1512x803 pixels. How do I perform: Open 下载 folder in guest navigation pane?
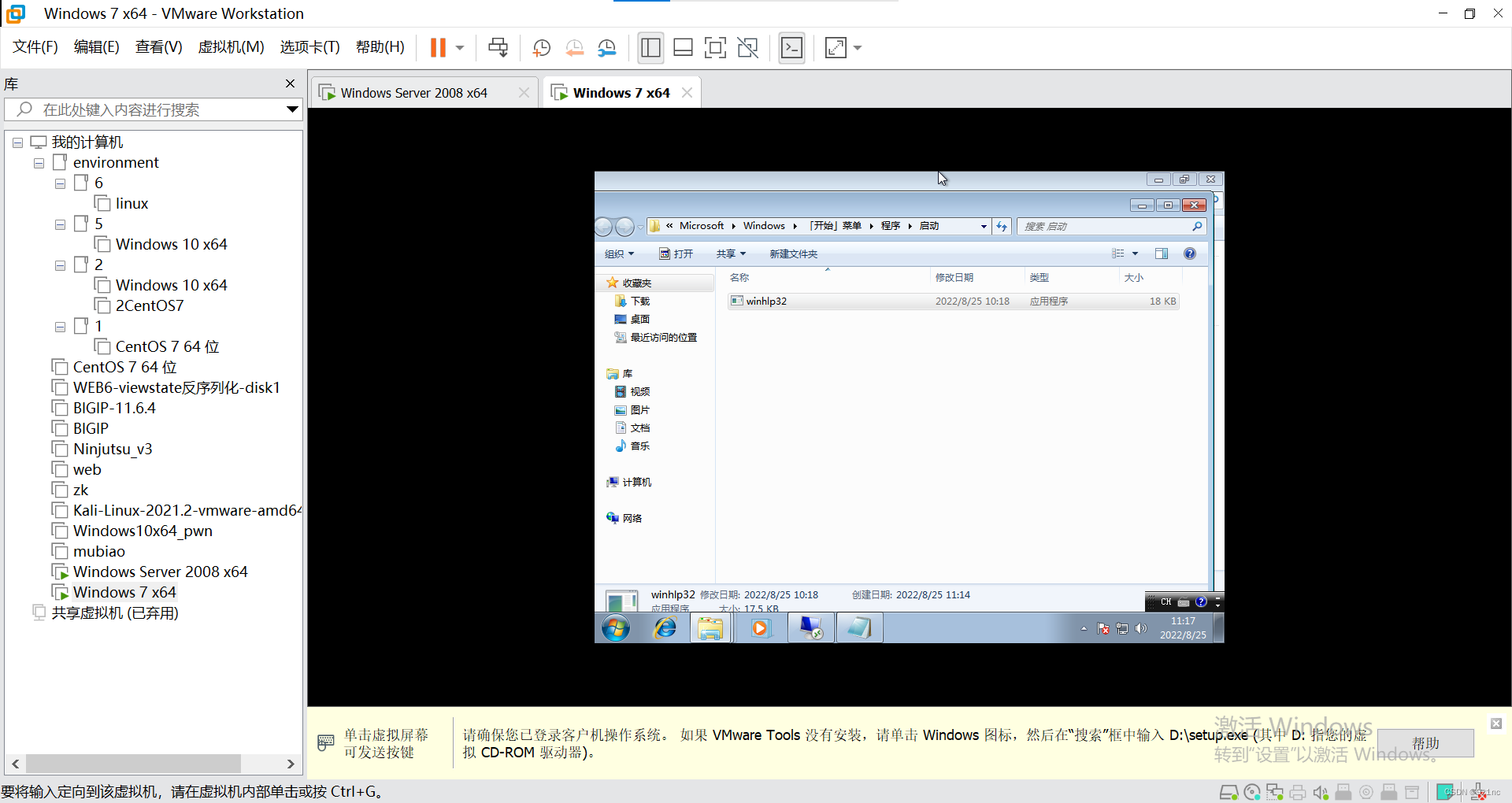click(x=632, y=301)
